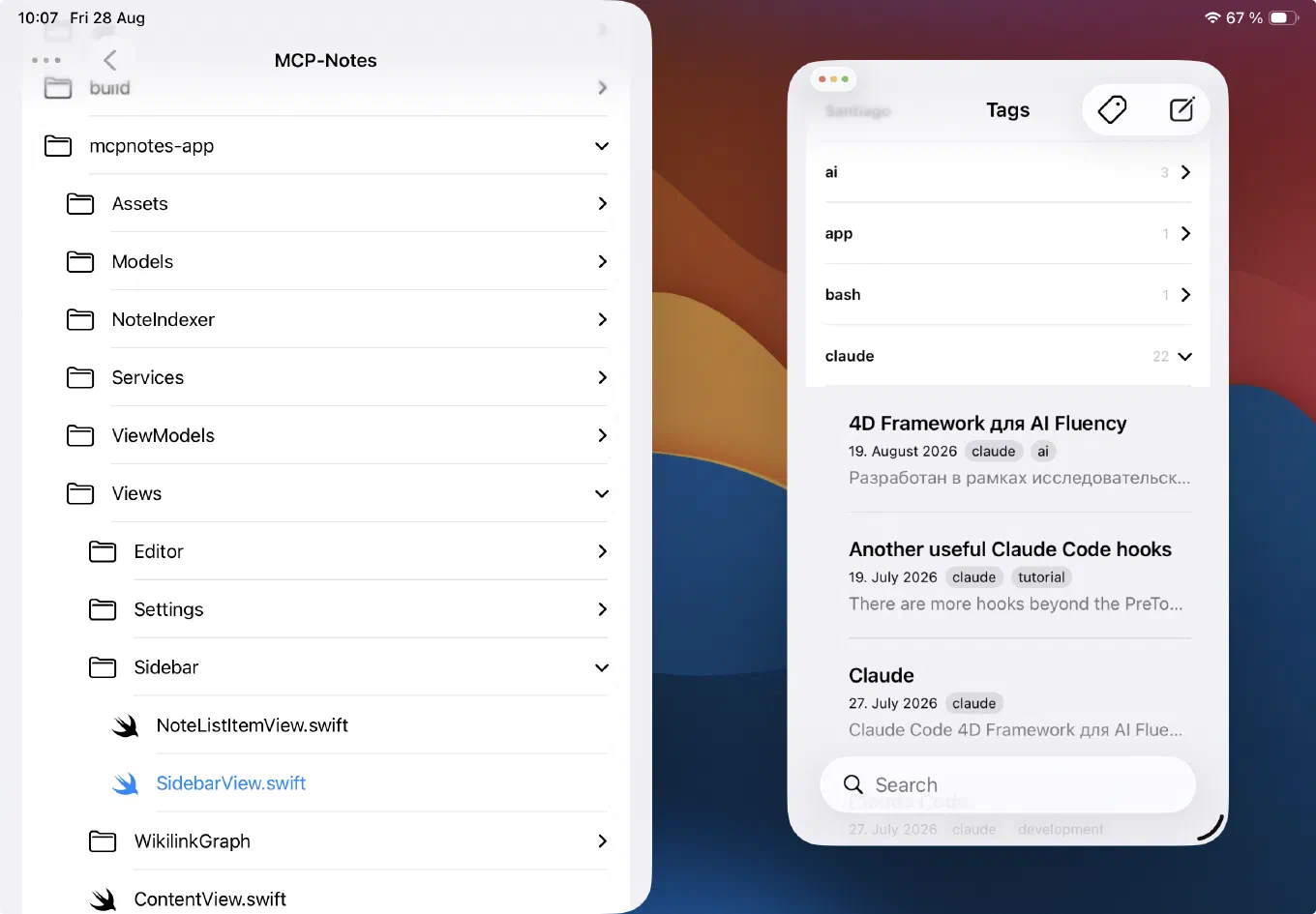Expand the Models folder chevron

tap(602, 262)
